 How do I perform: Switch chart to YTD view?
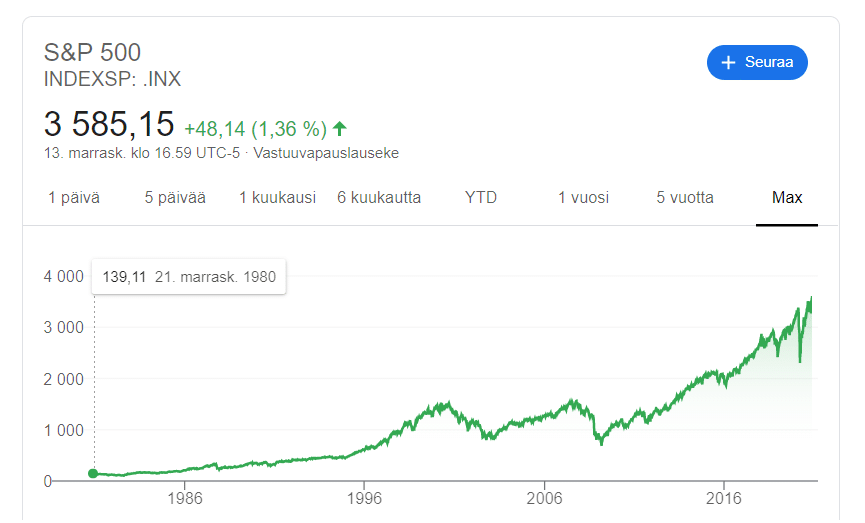480,198
